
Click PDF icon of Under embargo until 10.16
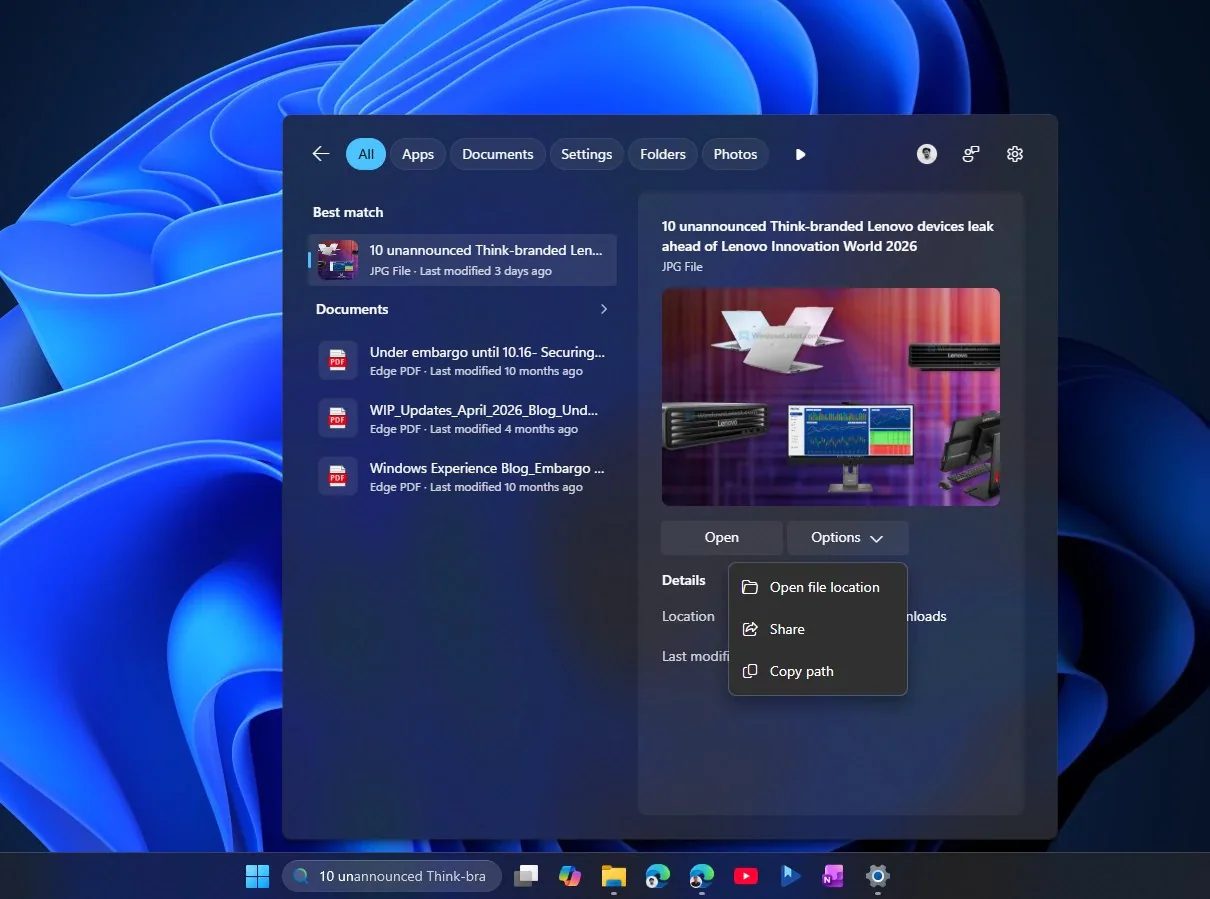[x=338, y=360]
